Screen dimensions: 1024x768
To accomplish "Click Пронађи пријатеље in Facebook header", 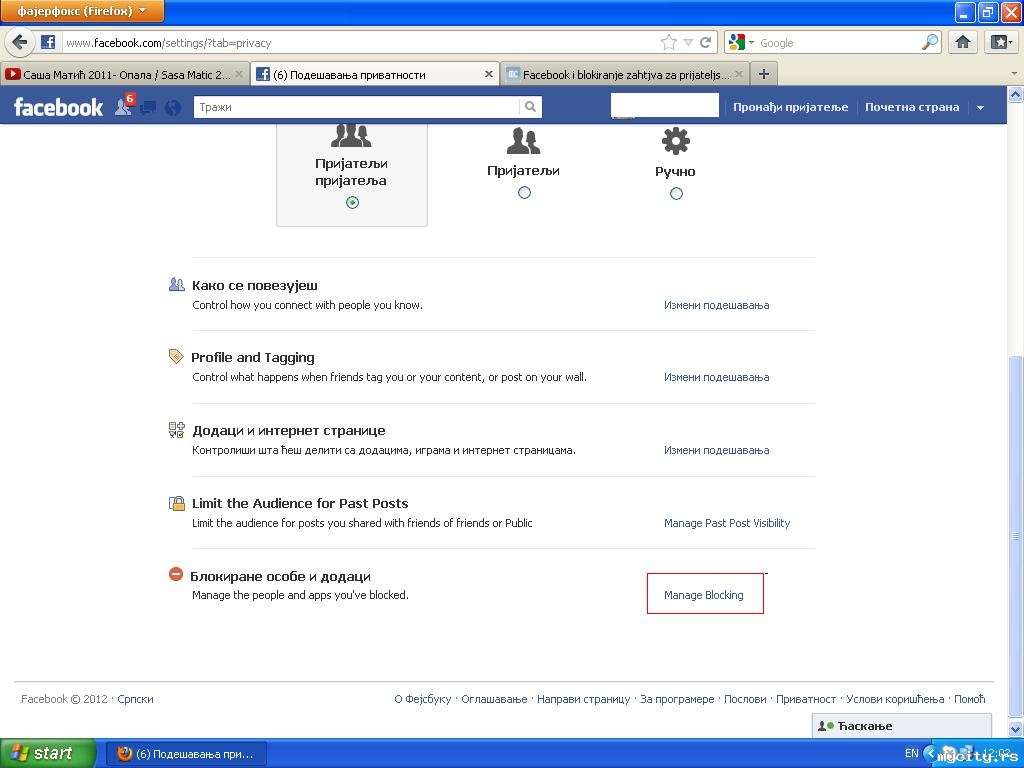I will point(790,107).
